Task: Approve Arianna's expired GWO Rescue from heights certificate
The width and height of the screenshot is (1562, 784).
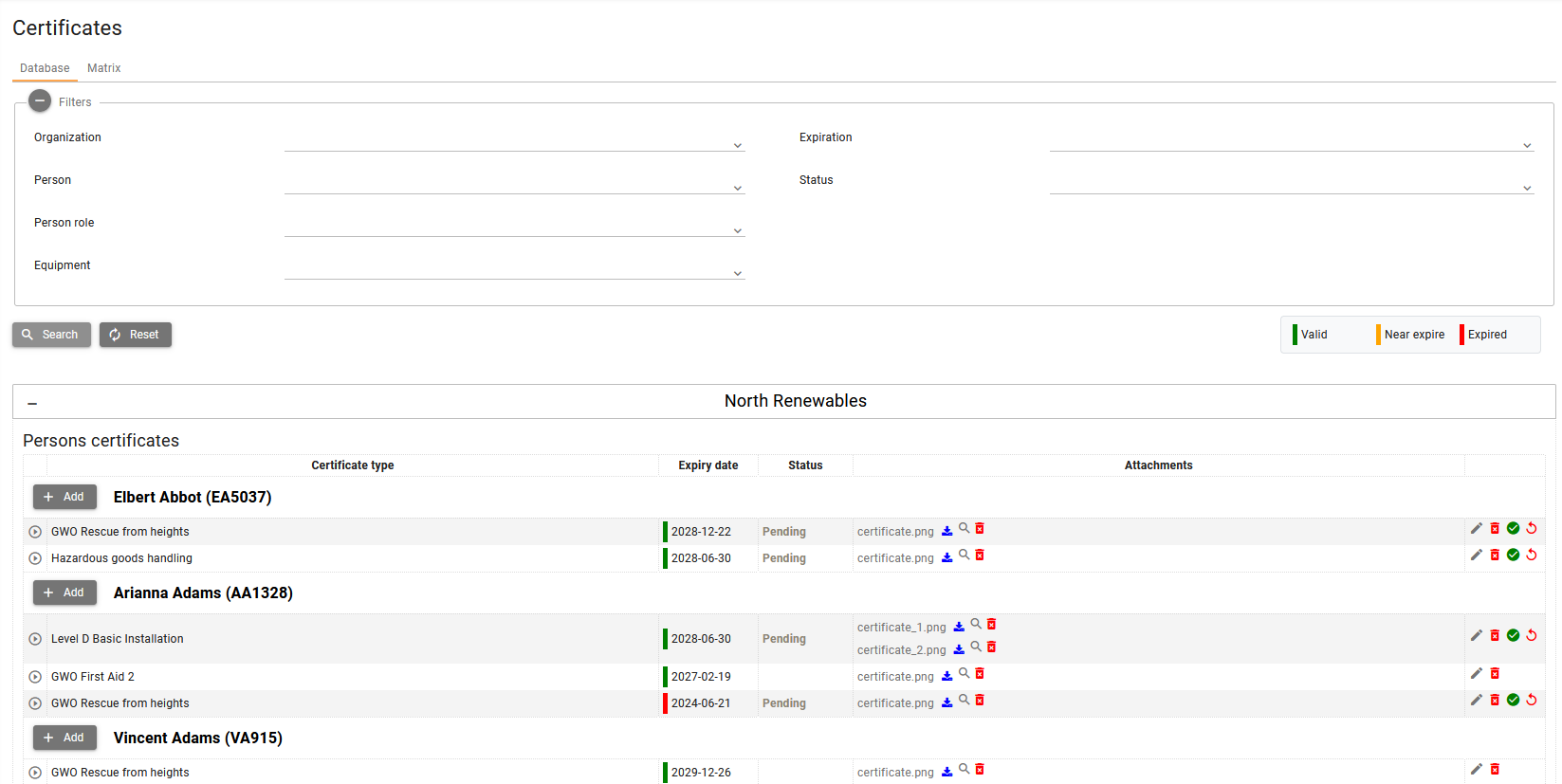Action: point(1514,700)
